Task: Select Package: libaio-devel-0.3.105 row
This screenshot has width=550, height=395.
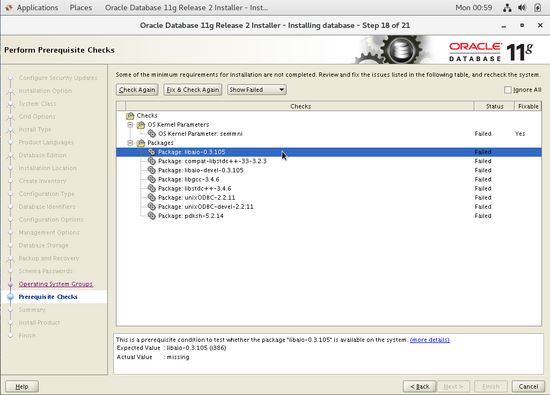Action: coord(329,170)
